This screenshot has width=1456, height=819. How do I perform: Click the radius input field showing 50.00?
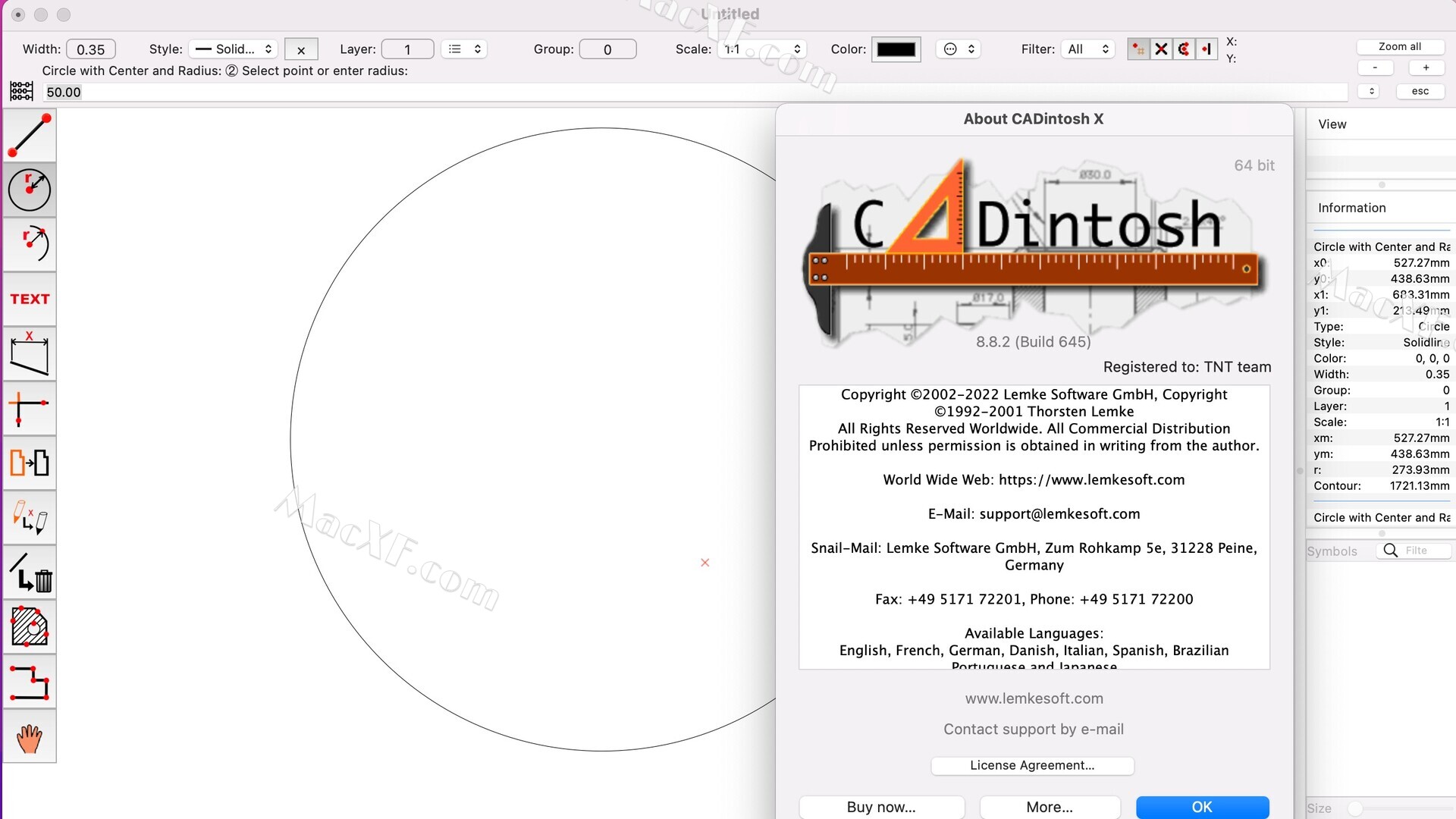click(695, 92)
